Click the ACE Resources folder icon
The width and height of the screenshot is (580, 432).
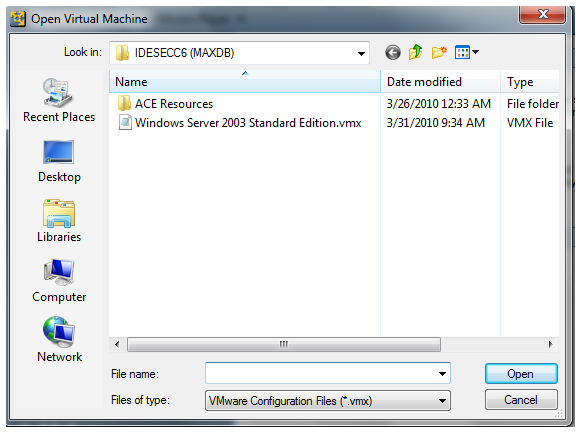pyautogui.click(x=124, y=103)
